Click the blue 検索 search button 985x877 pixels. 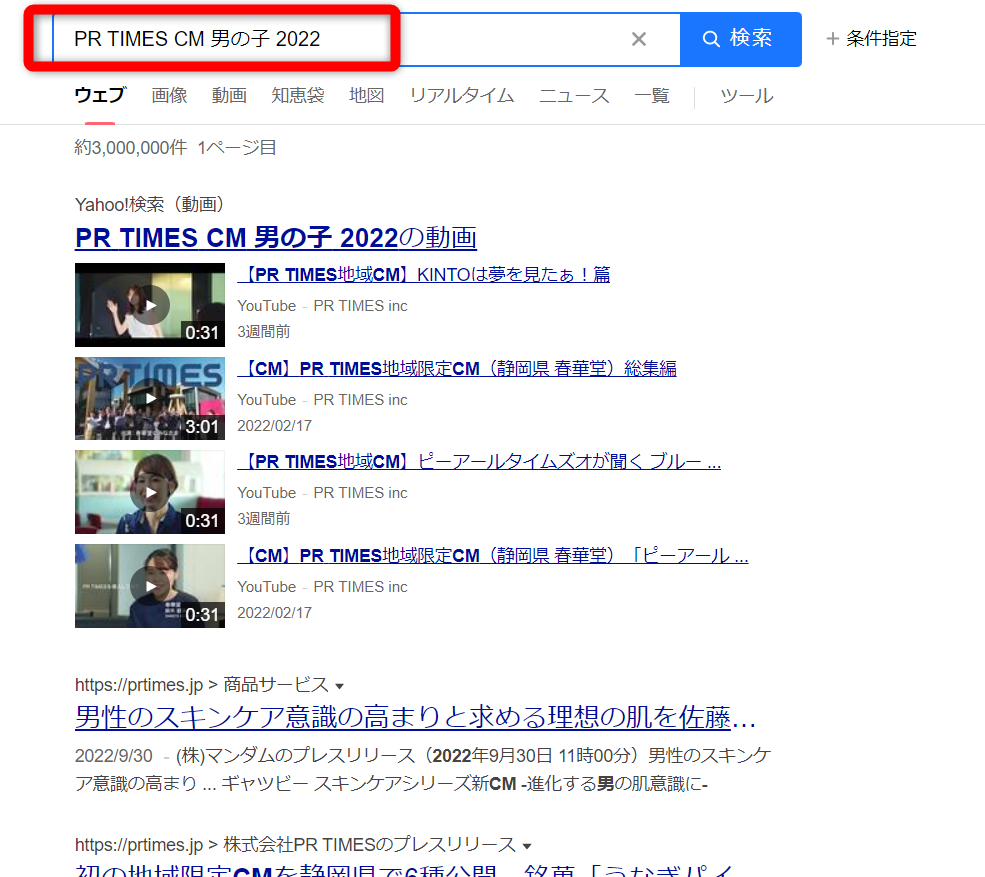(x=741, y=39)
